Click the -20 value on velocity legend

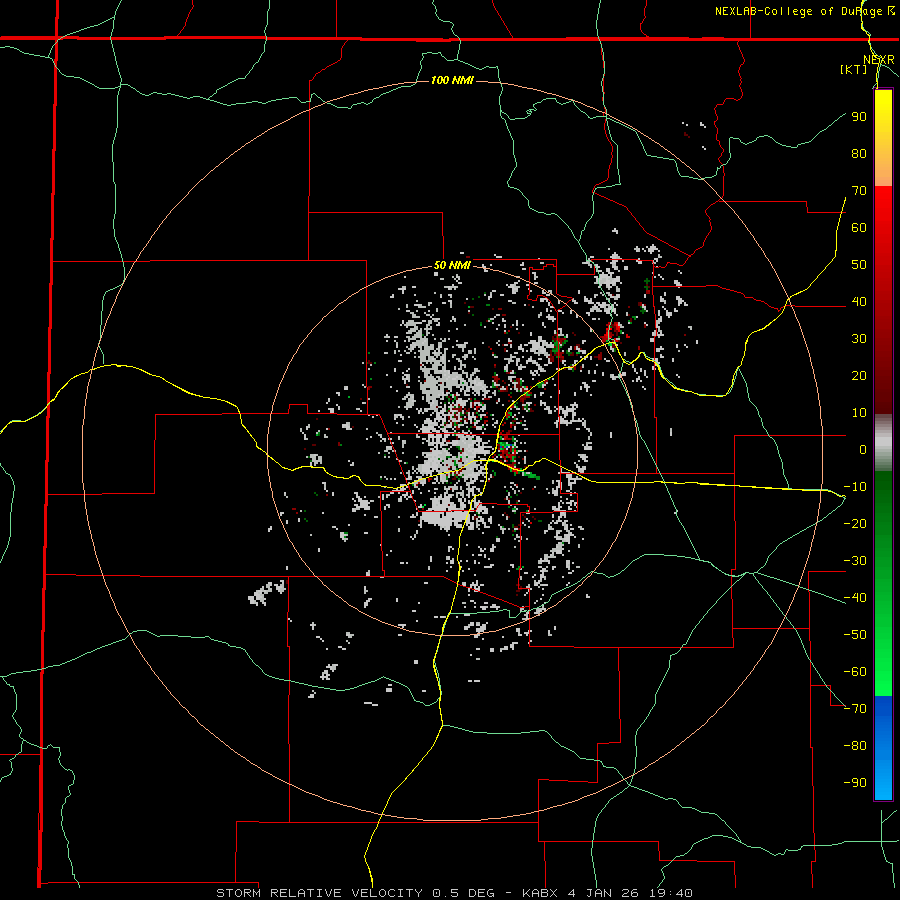pyautogui.click(x=855, y=523)
